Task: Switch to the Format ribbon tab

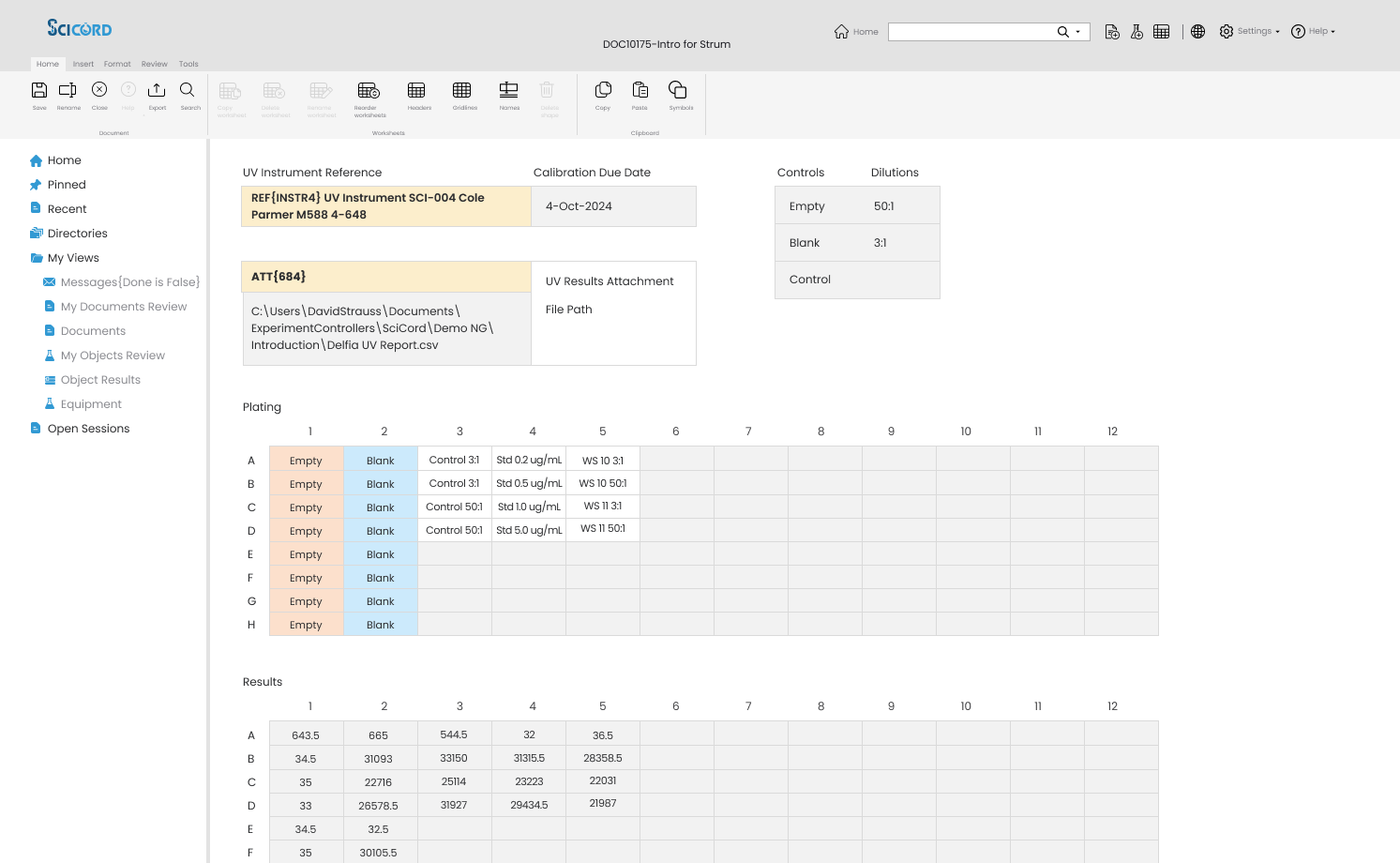Action: click(117, 64)
